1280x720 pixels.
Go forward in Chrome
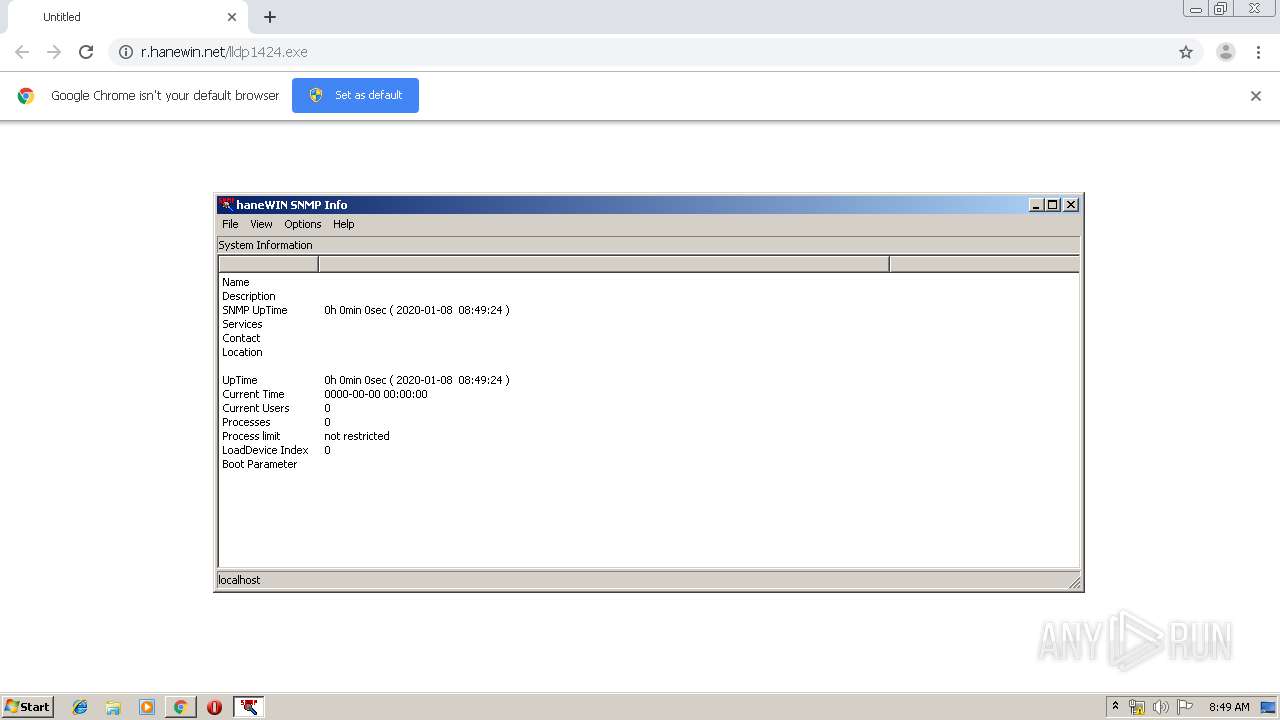[54, 52]
